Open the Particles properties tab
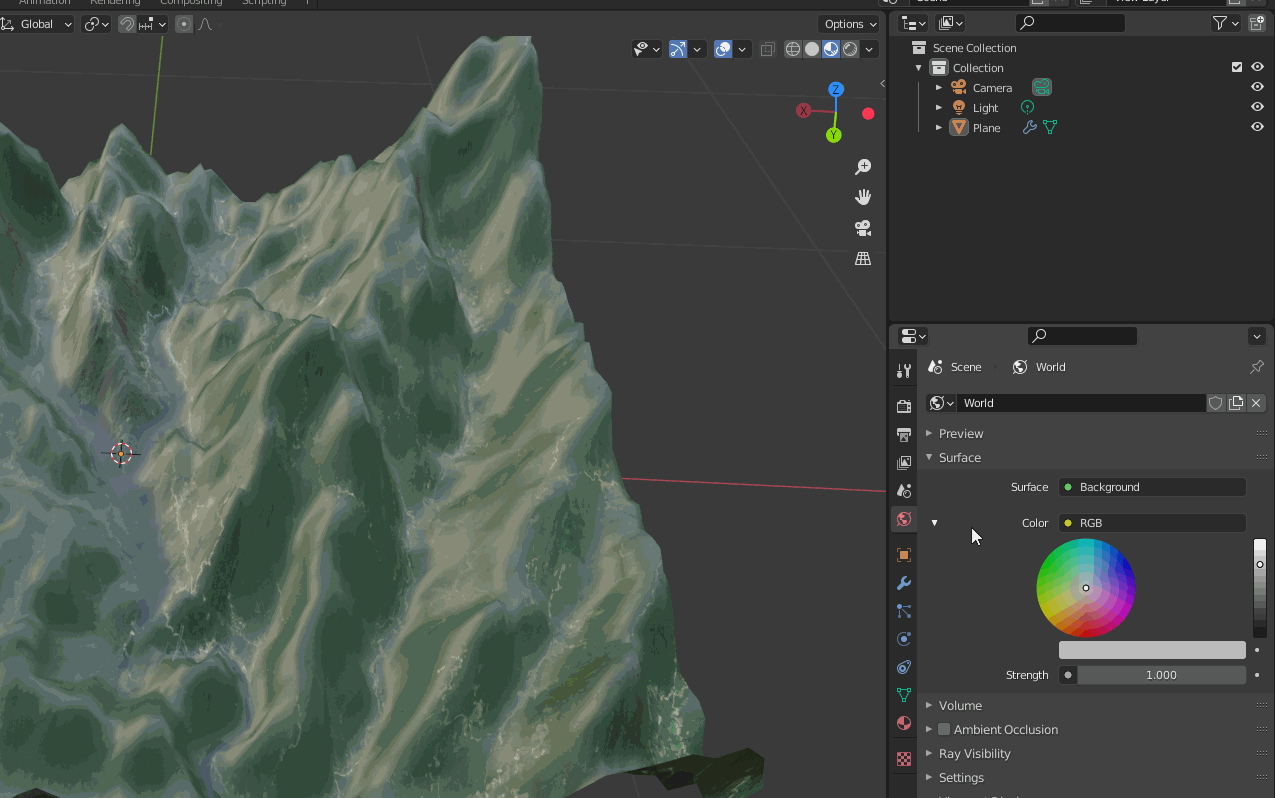The height and width of the screenshot is (798, 1275). pyautogui.click(x=904, y=611)
